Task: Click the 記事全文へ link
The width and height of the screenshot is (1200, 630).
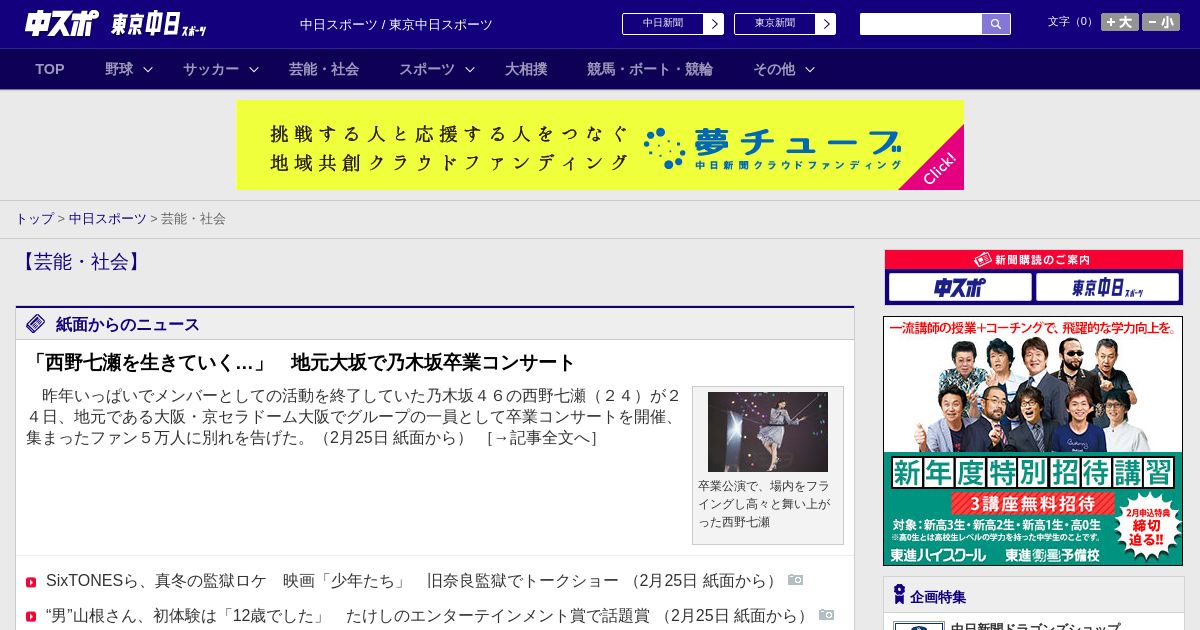Action: 541,438
